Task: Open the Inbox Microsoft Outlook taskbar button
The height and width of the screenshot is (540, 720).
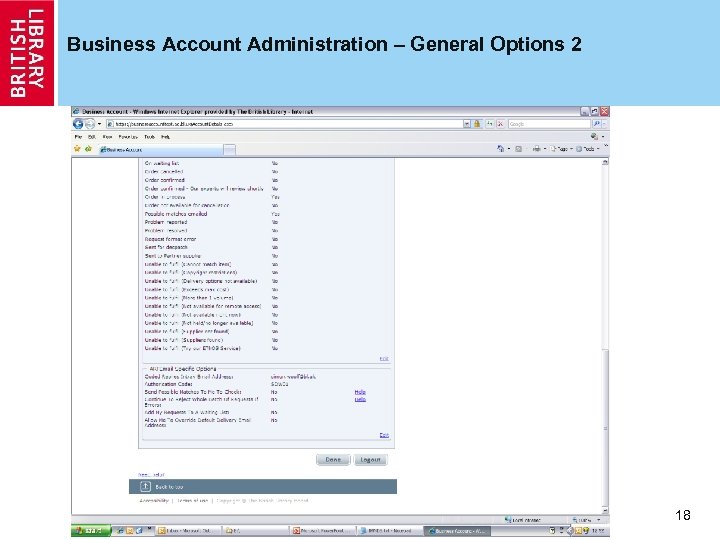Action: coord(188,531)
